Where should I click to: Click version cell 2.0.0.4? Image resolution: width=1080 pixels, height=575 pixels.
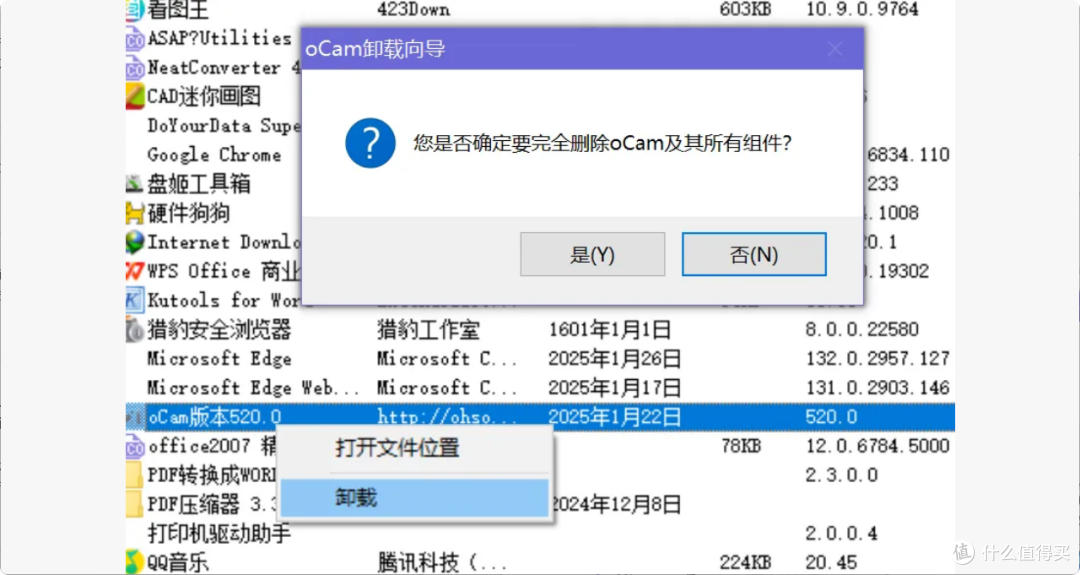pyautogui.click(x=842, y=534)
